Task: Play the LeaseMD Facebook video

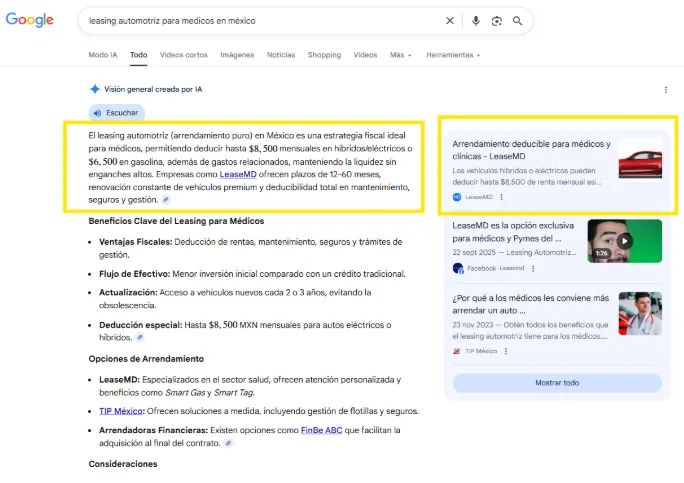Action: 624,241
